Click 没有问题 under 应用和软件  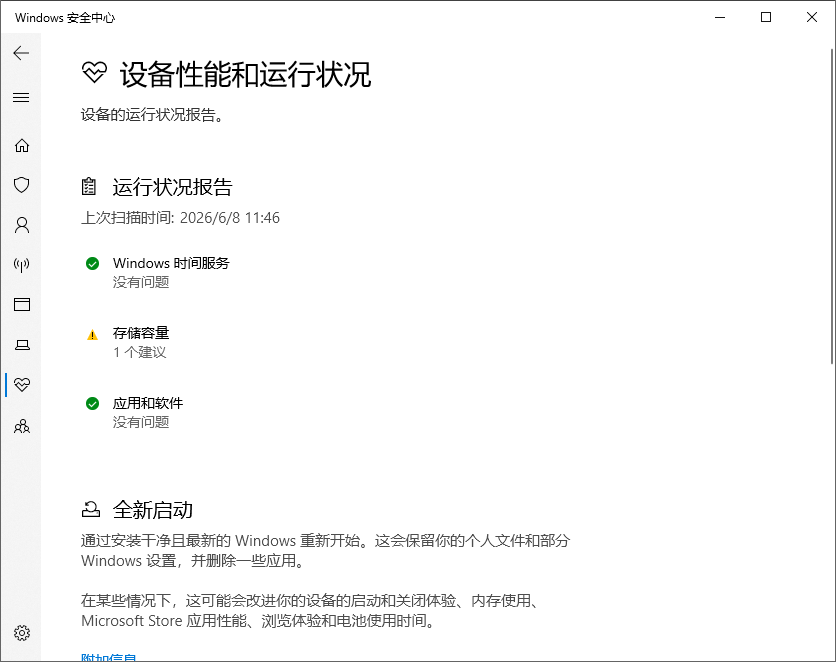coord(141,422)
